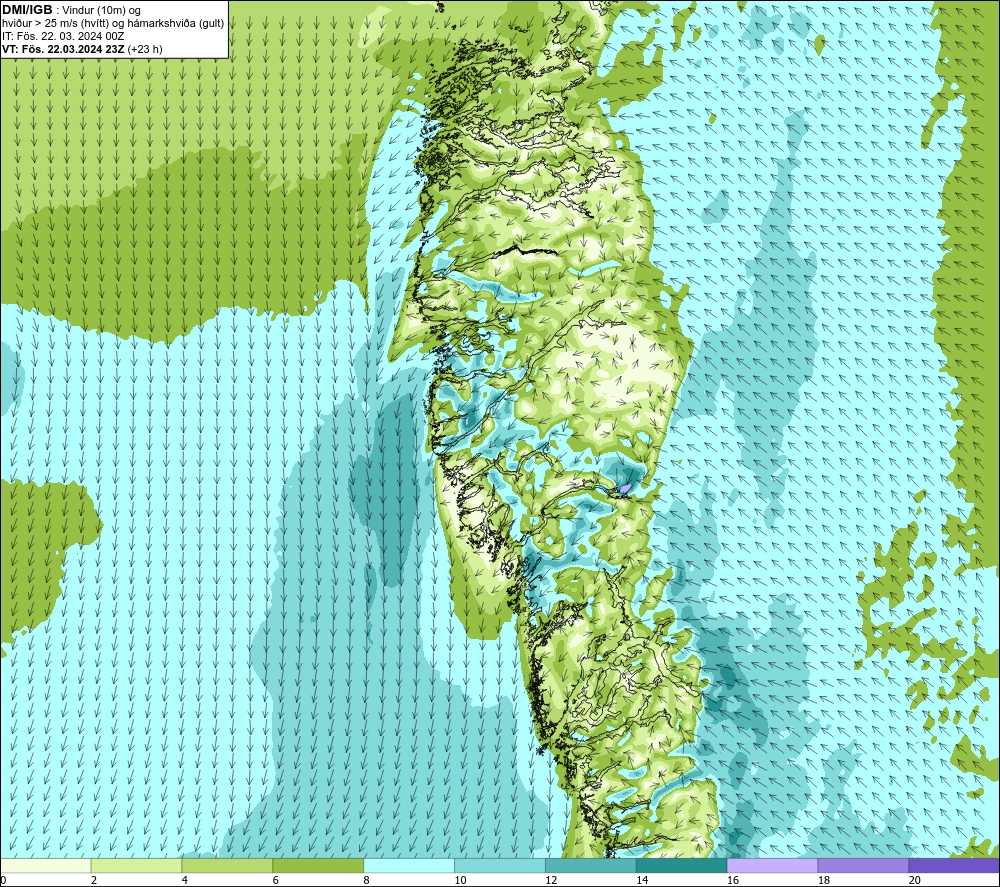Click the "8" label on the wind scale
Screen dimensions: 1000x887
coord(366,881)
